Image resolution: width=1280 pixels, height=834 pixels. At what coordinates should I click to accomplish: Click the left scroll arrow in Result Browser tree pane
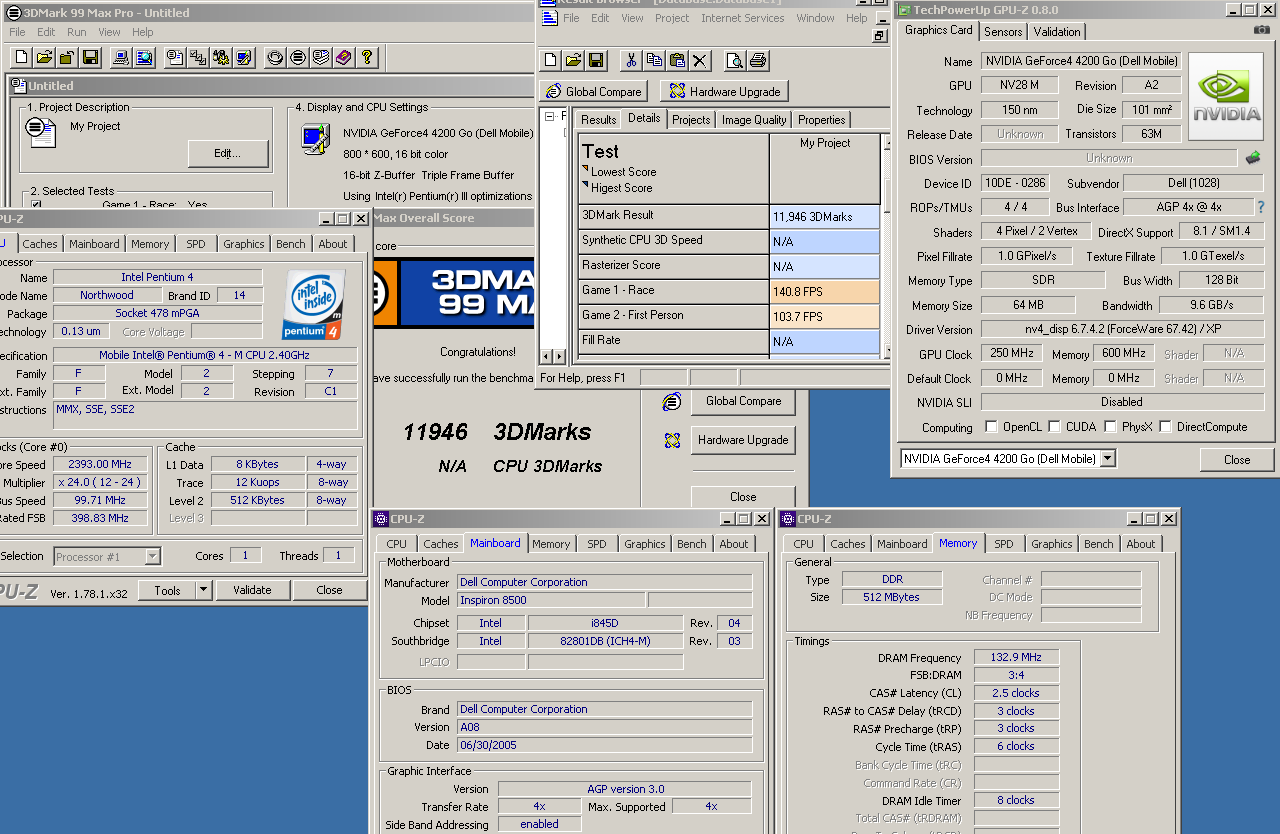(546, 356)
